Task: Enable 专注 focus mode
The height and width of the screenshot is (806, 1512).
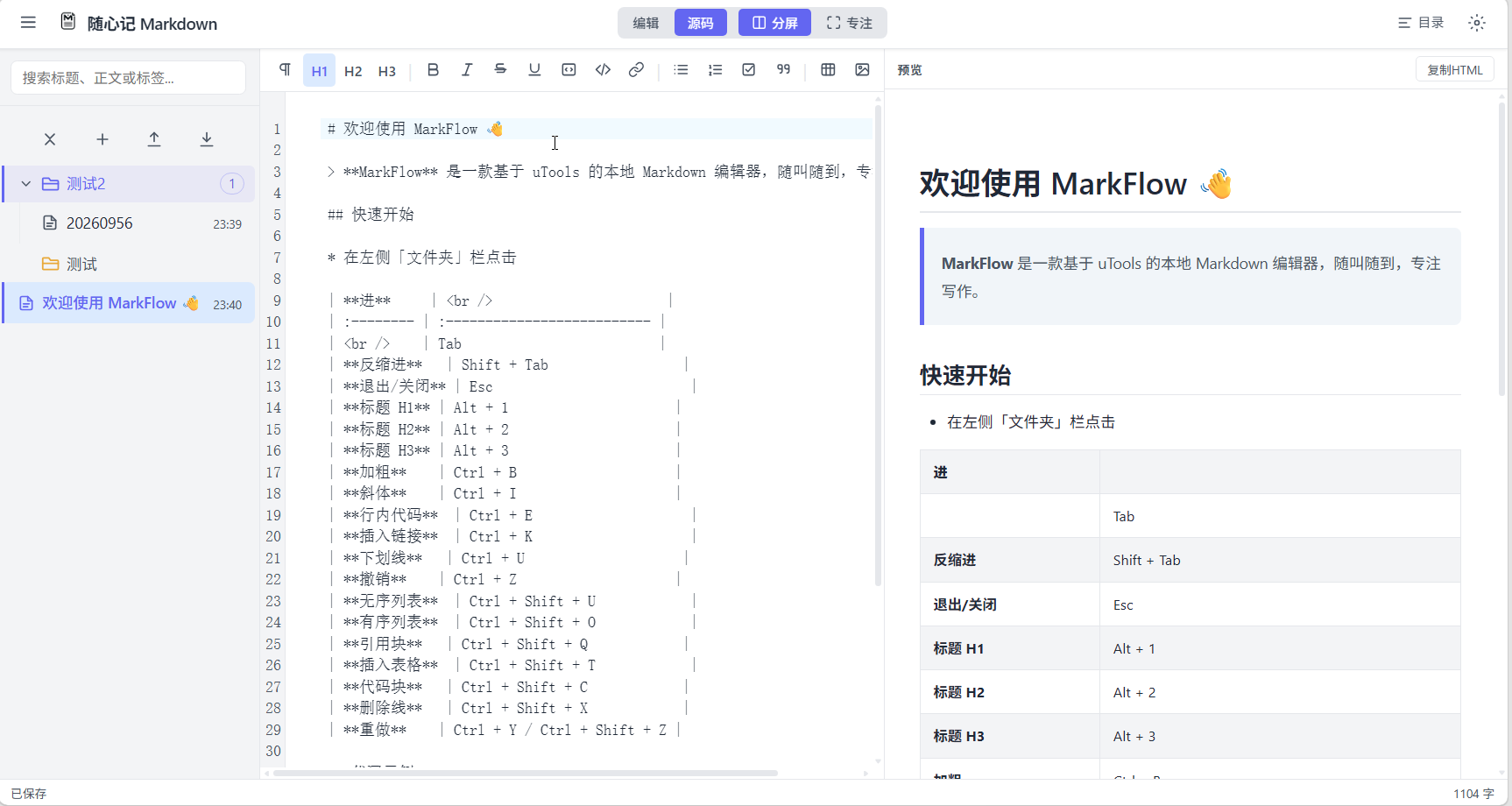Action: [849, 23]
